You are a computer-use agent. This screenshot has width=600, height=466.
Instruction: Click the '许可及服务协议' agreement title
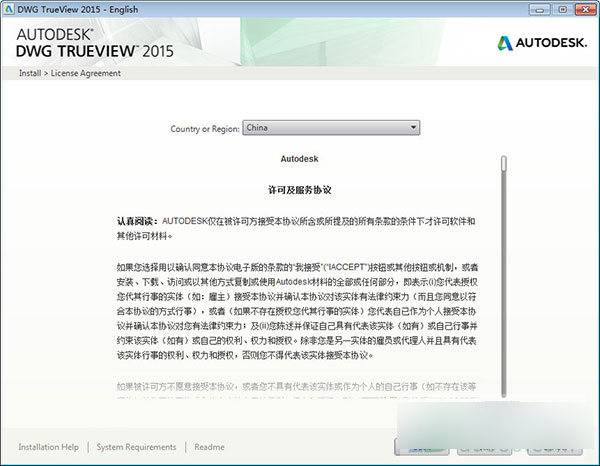pyautogui.click(x=299, y=190)
